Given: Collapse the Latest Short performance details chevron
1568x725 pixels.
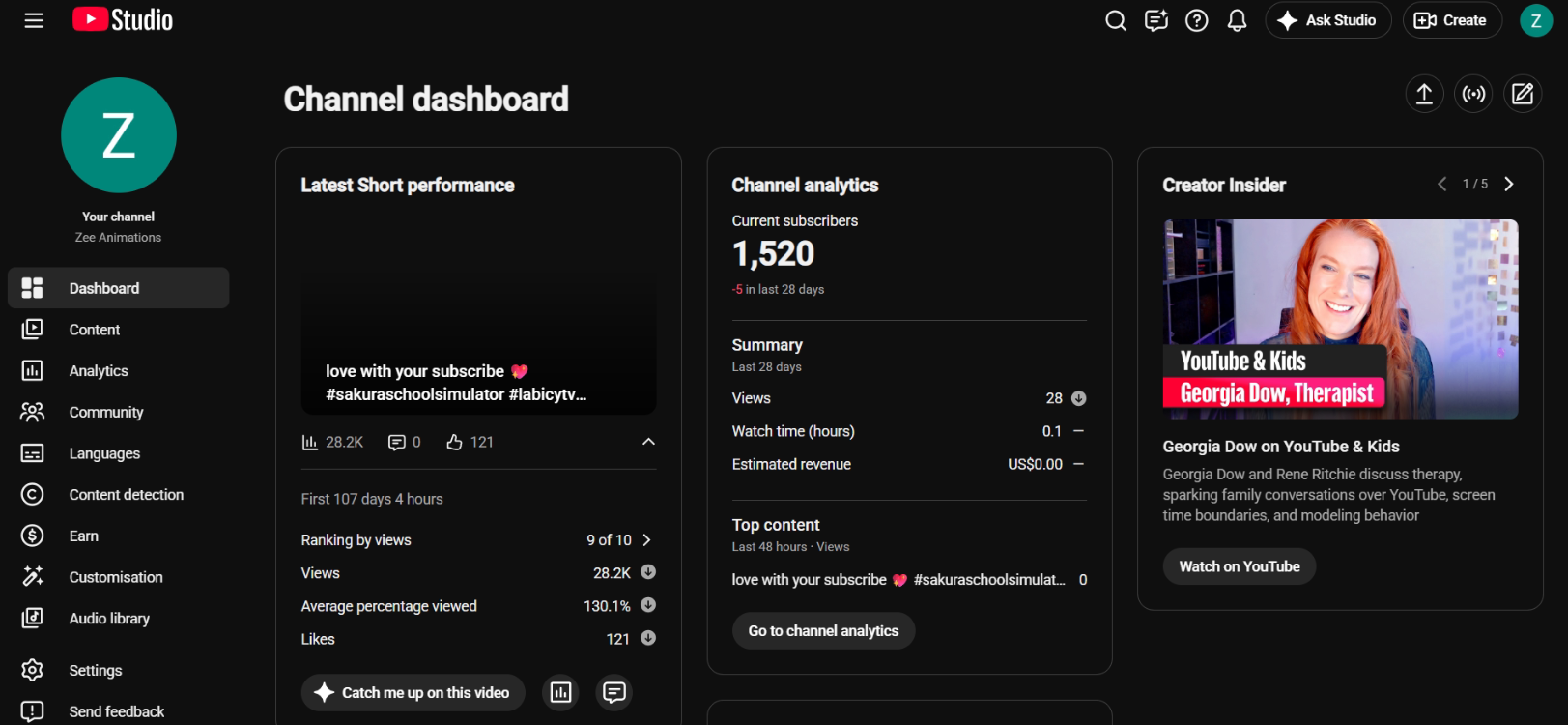Looking at the screenshot, I should (x=648, y=442).
